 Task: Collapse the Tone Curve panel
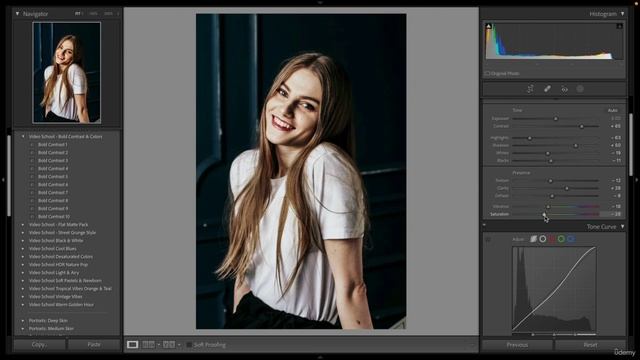[622, 226]
